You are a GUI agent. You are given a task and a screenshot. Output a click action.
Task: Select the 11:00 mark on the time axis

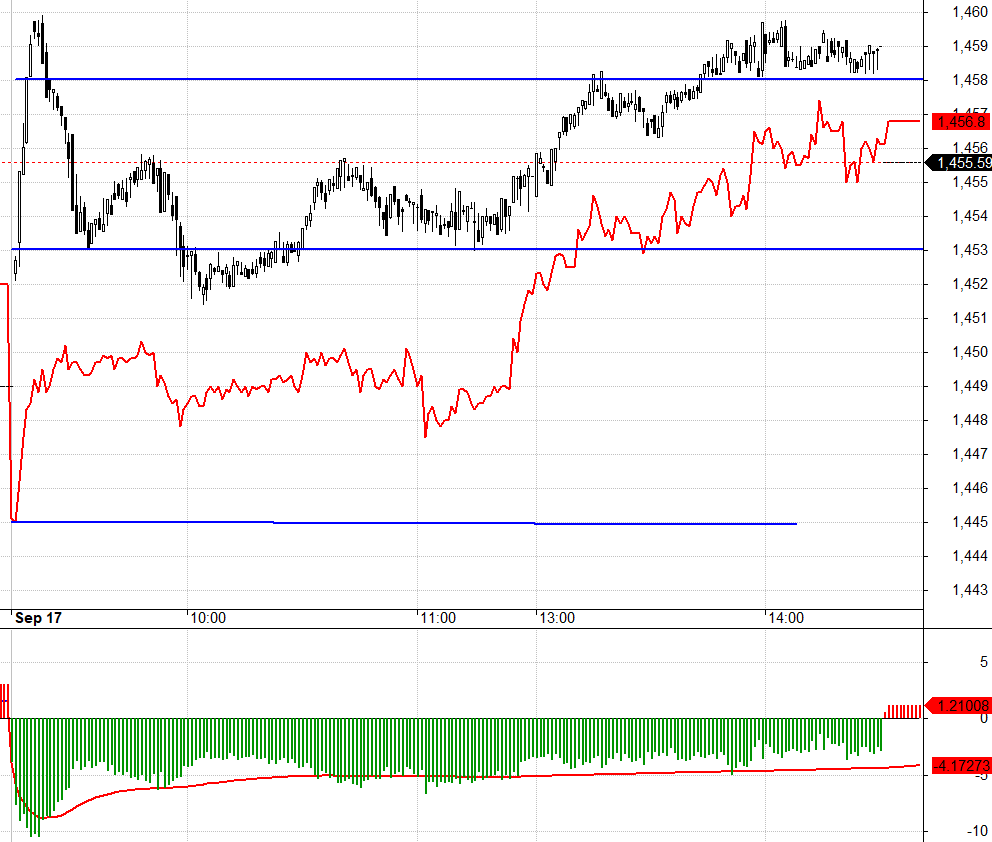(437, 618)
